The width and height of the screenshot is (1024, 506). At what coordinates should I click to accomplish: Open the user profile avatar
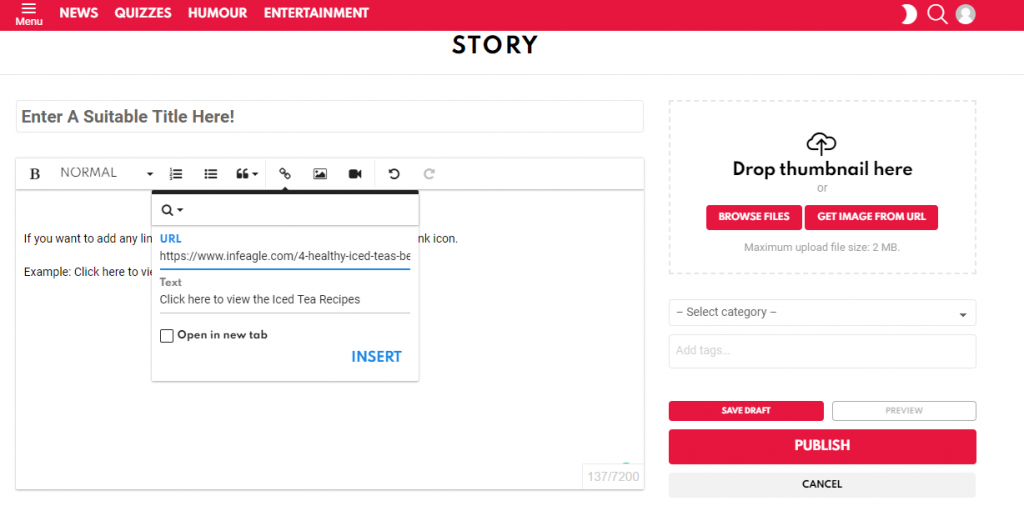(x=965, y=14)
